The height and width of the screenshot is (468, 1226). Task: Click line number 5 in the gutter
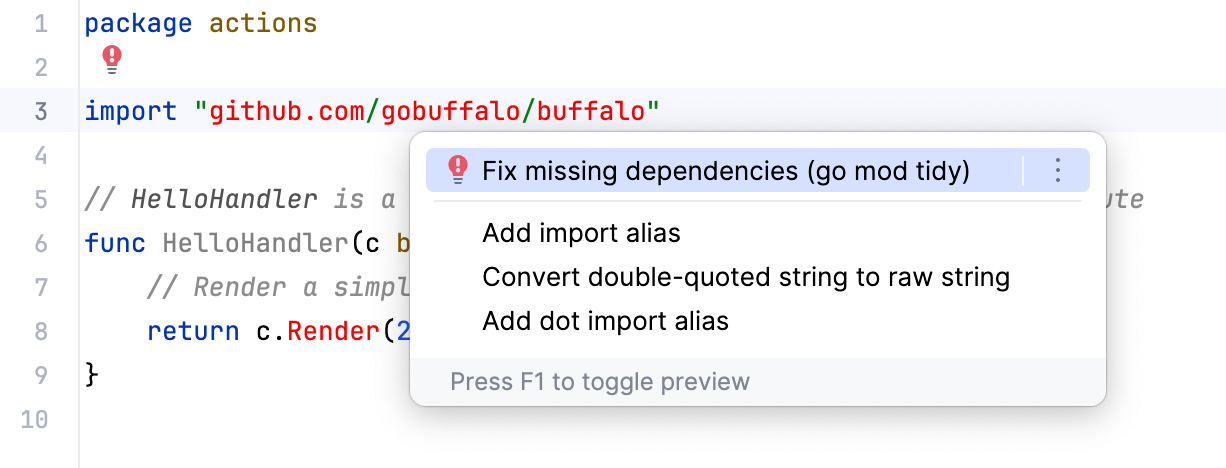point(41,199)
